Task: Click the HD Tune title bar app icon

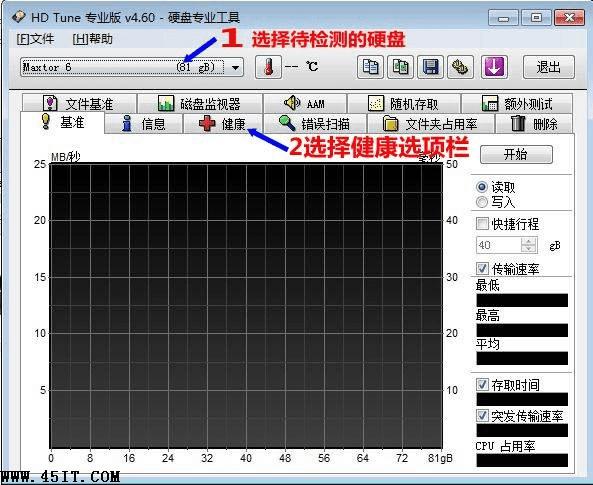Action: coord(18,17)
